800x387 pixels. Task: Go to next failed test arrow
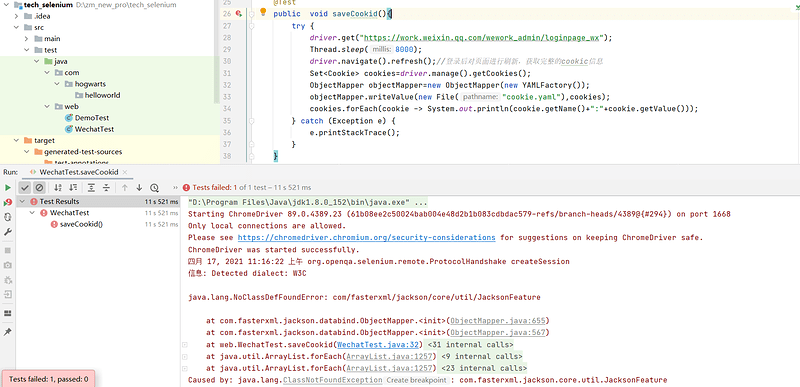tap(139, 188)
